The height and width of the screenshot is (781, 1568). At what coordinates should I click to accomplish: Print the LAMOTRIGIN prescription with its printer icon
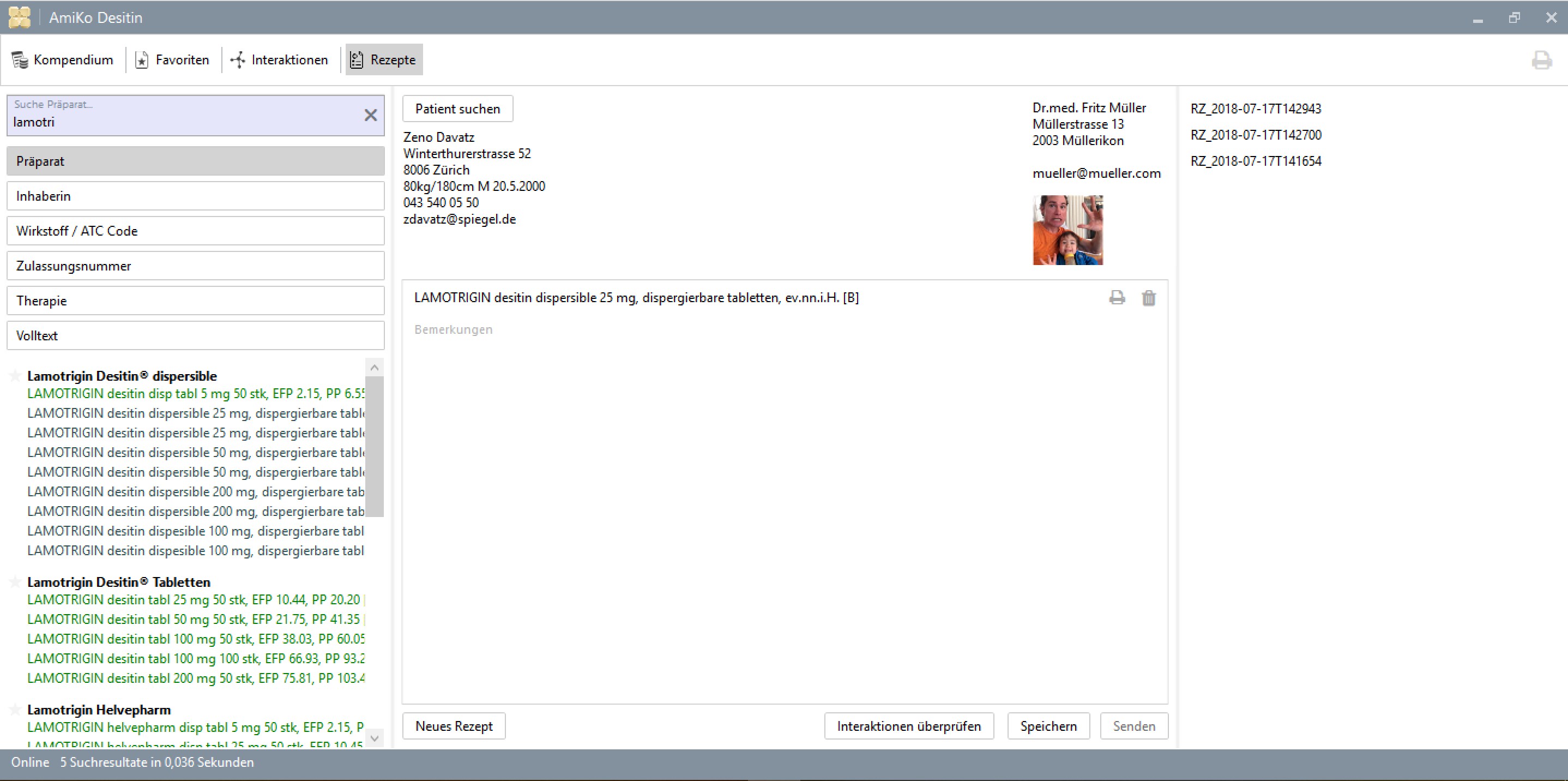coord(1117,298)
